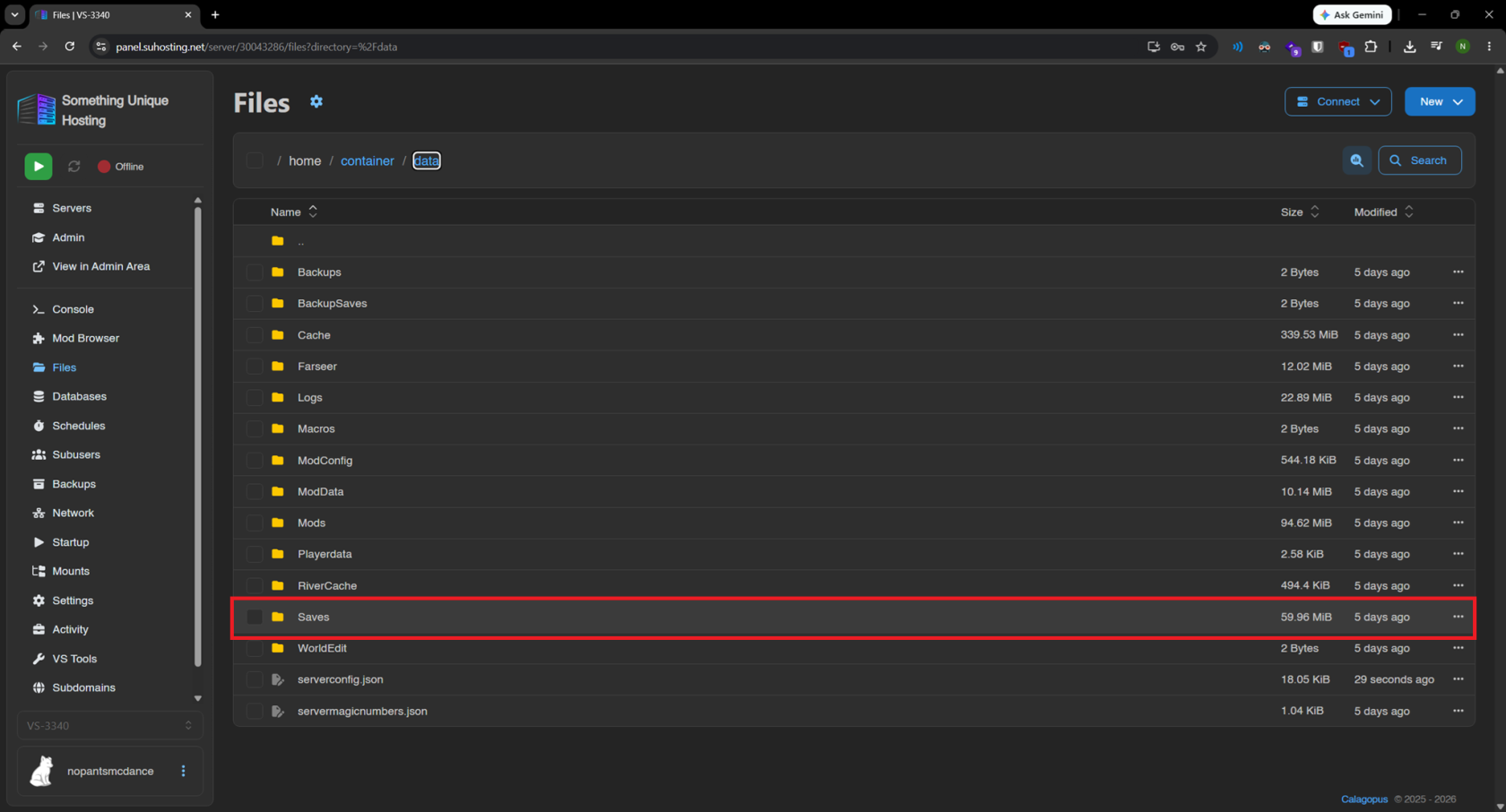Open options for serverconfig.json row
Viewport: 1506px width, 812px height.
click(x=1458, y=679)
